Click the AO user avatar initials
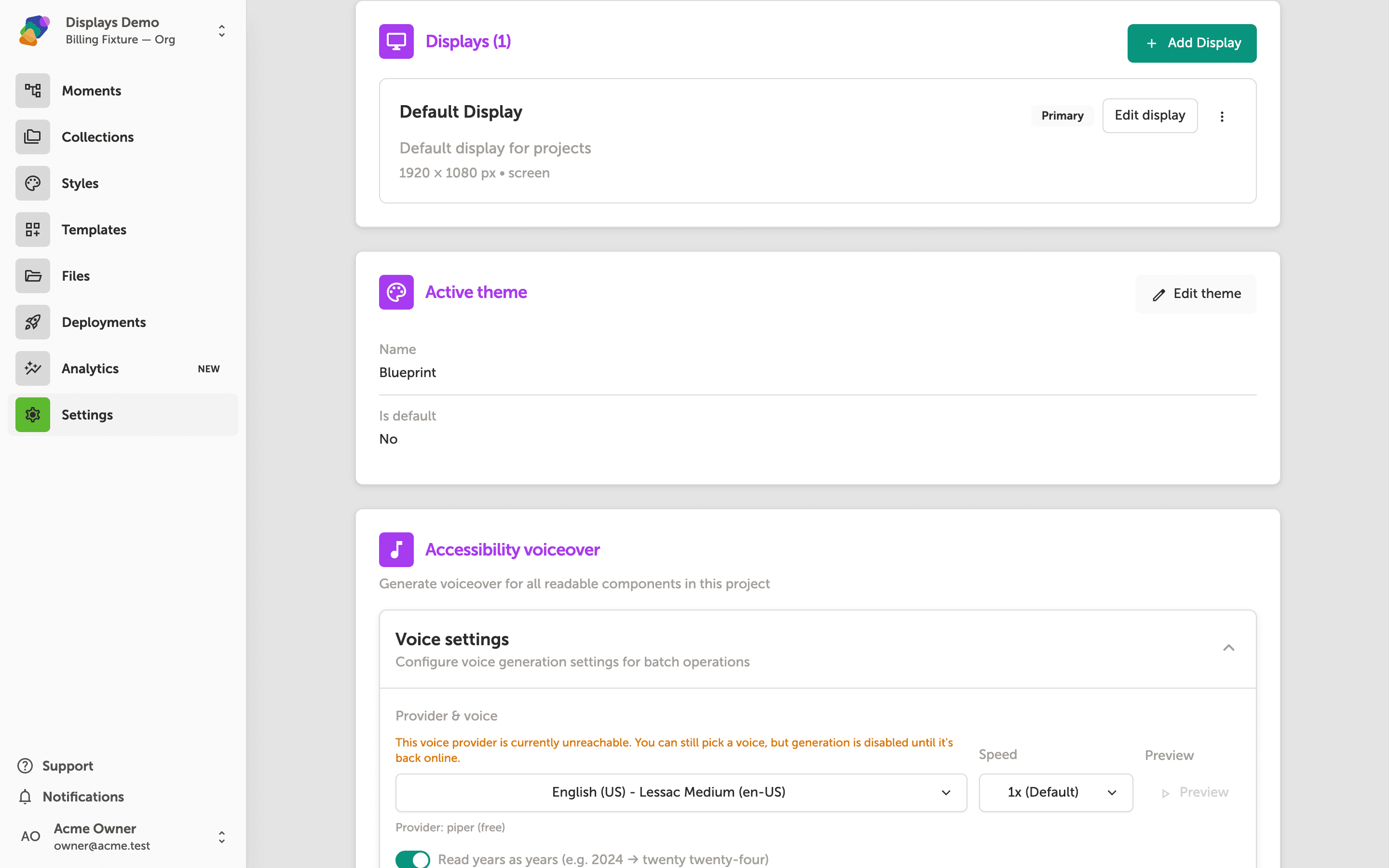The image size is (1389, 868). click(31, 837)
